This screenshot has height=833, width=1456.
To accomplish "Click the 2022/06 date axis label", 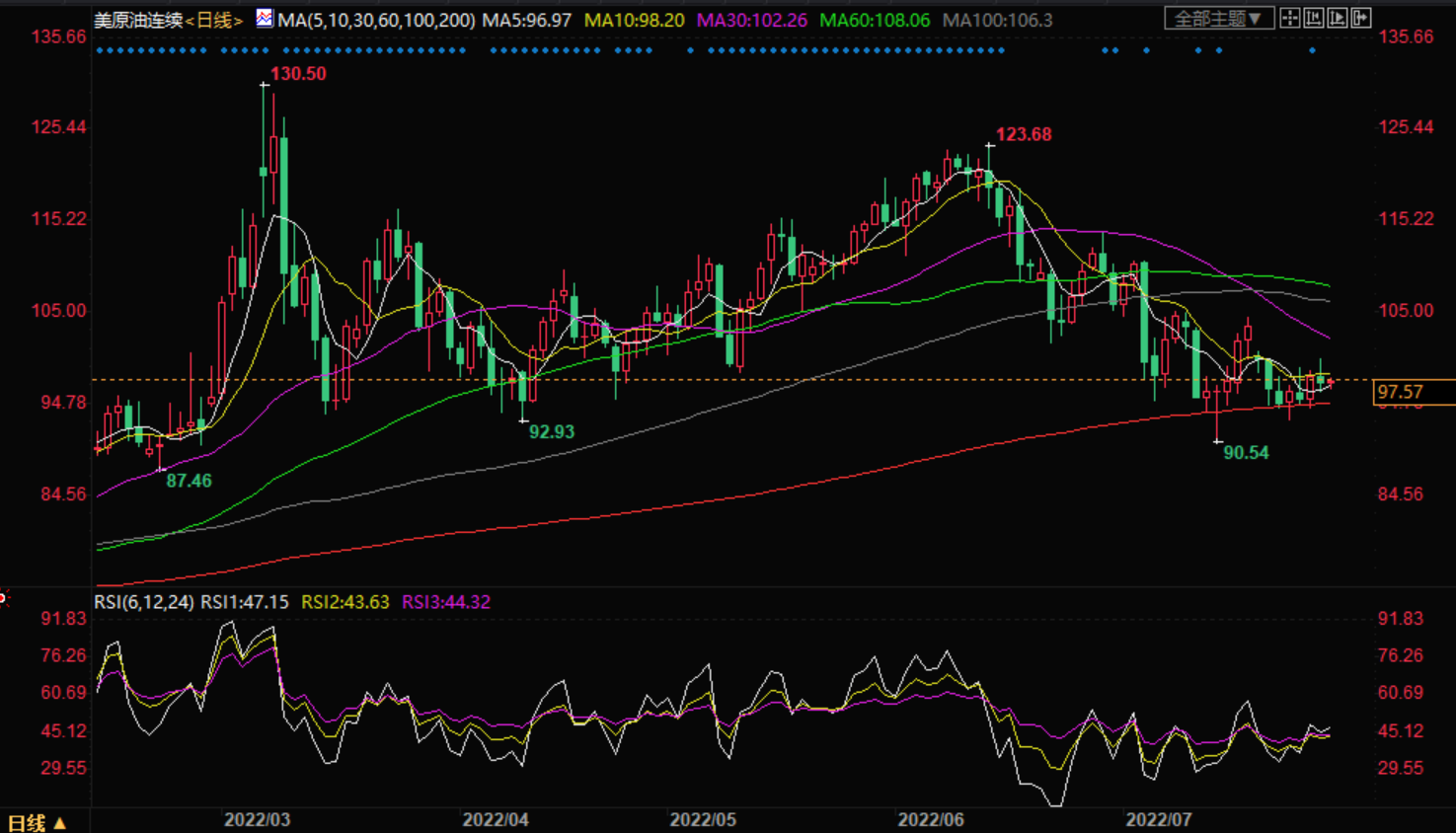I will pyautogui.click(x=930, y=820).
